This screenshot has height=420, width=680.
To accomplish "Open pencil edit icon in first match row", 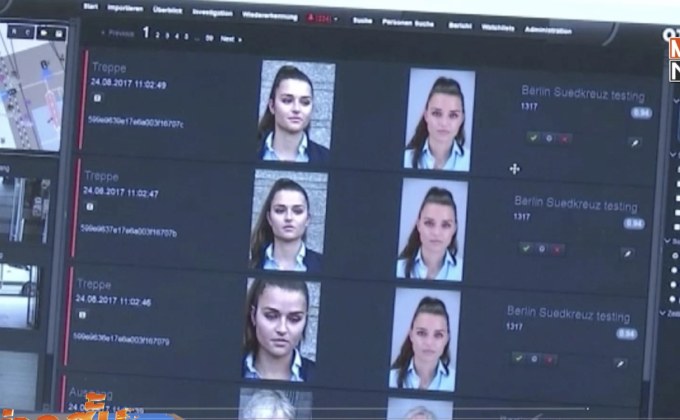I will click(633, 143).
